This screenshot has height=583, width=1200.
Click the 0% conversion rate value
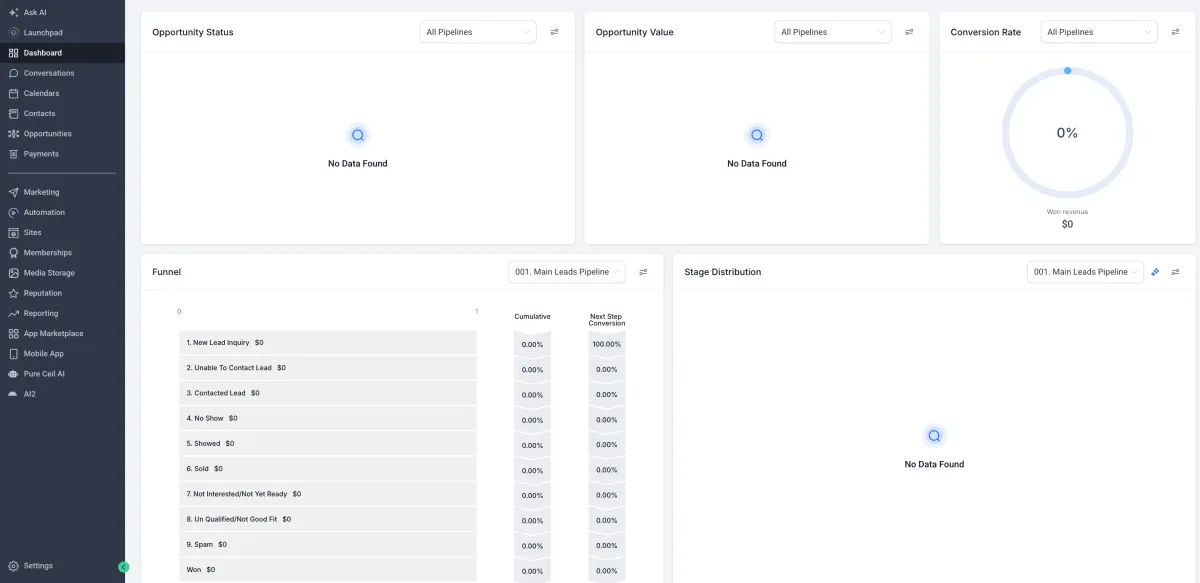coord(1068,133)
